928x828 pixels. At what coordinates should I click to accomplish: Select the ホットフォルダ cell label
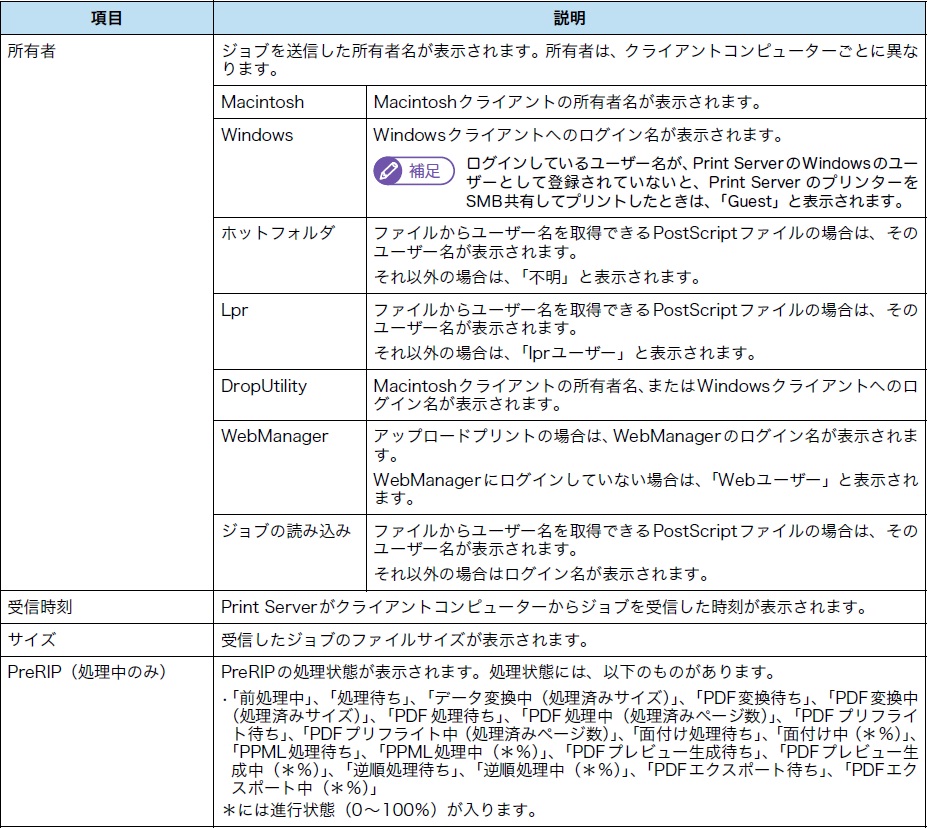tap(278, 232)
